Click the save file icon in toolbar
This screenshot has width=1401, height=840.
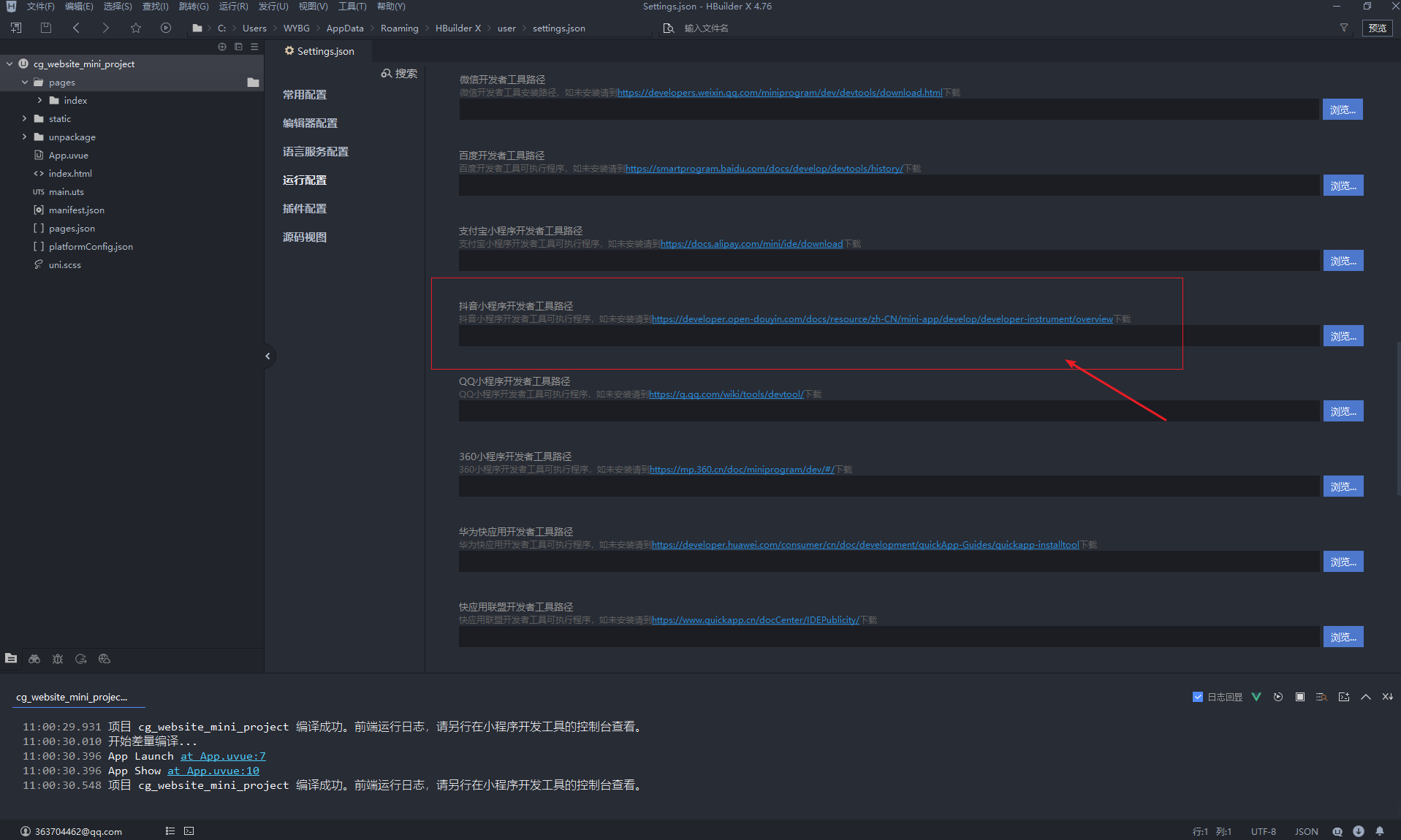pos(46,28)
